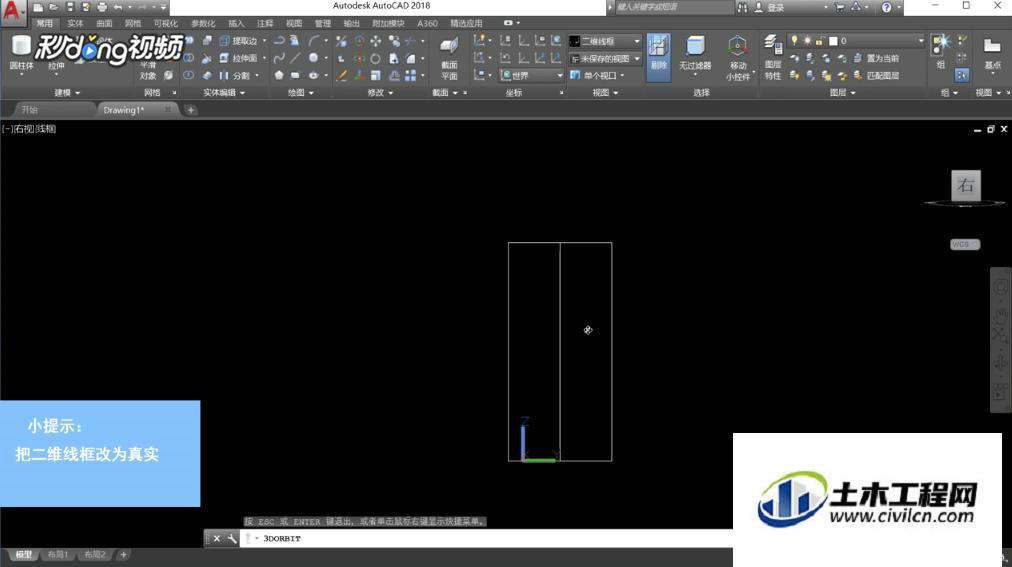
Task: Click the Open file icon in quick access toolbar
Action: (x=54, y=7)
